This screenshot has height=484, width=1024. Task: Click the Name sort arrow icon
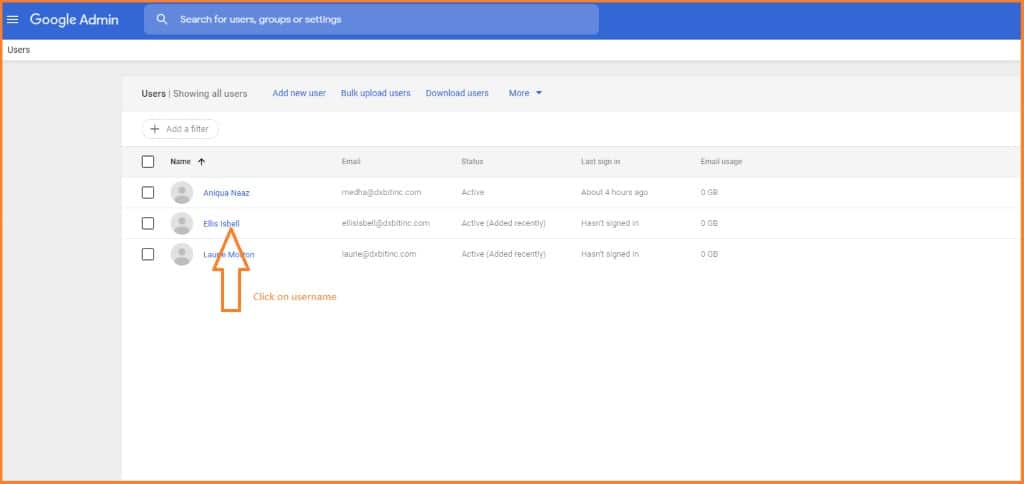tap(201, 161)
